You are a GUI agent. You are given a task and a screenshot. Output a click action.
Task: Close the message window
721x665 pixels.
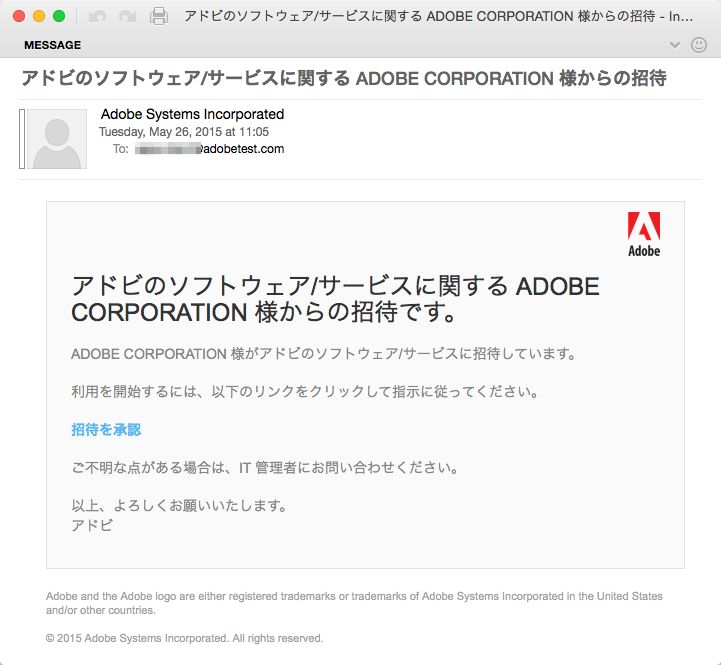click(x=19, y=16)
